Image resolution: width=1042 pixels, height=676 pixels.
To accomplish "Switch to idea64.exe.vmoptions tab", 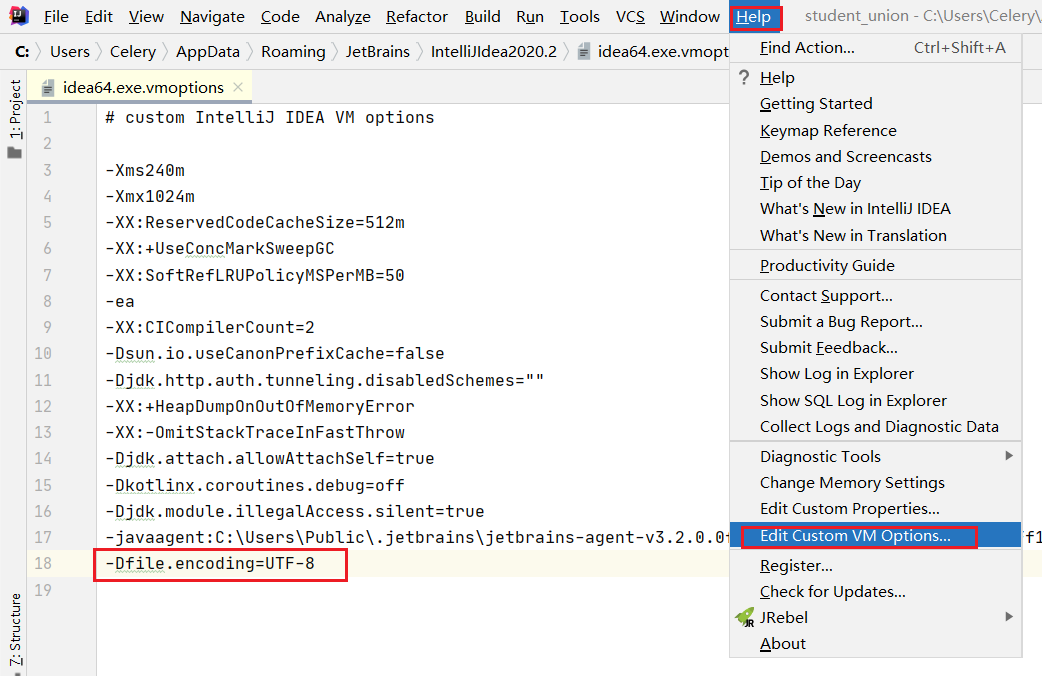I will (142, 87).
